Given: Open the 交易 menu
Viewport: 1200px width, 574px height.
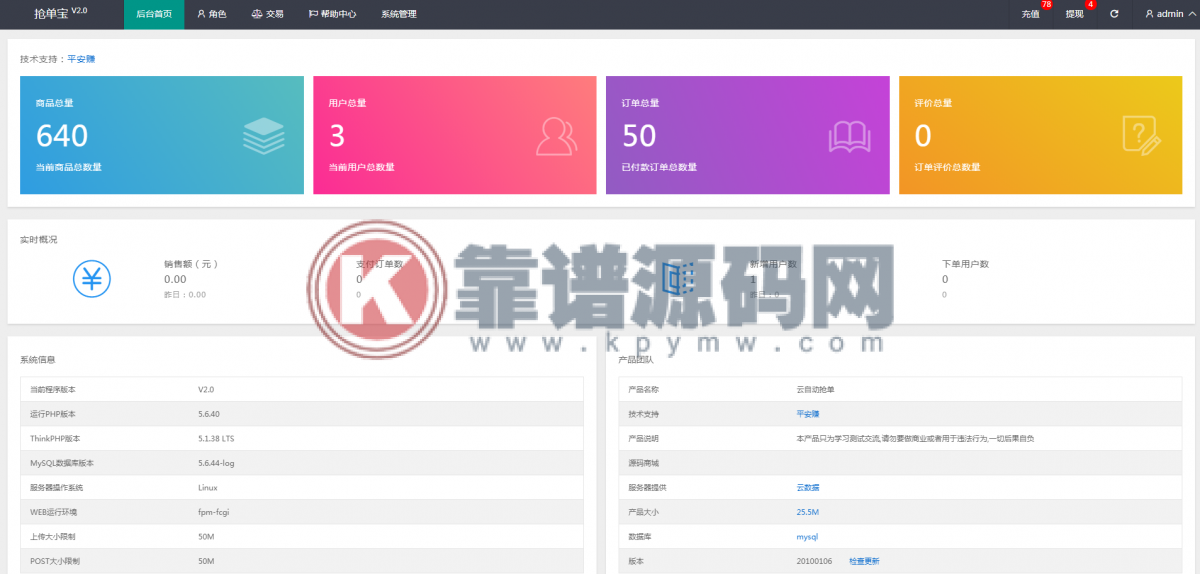Looking at the screenshot, I should click(268, 14).
